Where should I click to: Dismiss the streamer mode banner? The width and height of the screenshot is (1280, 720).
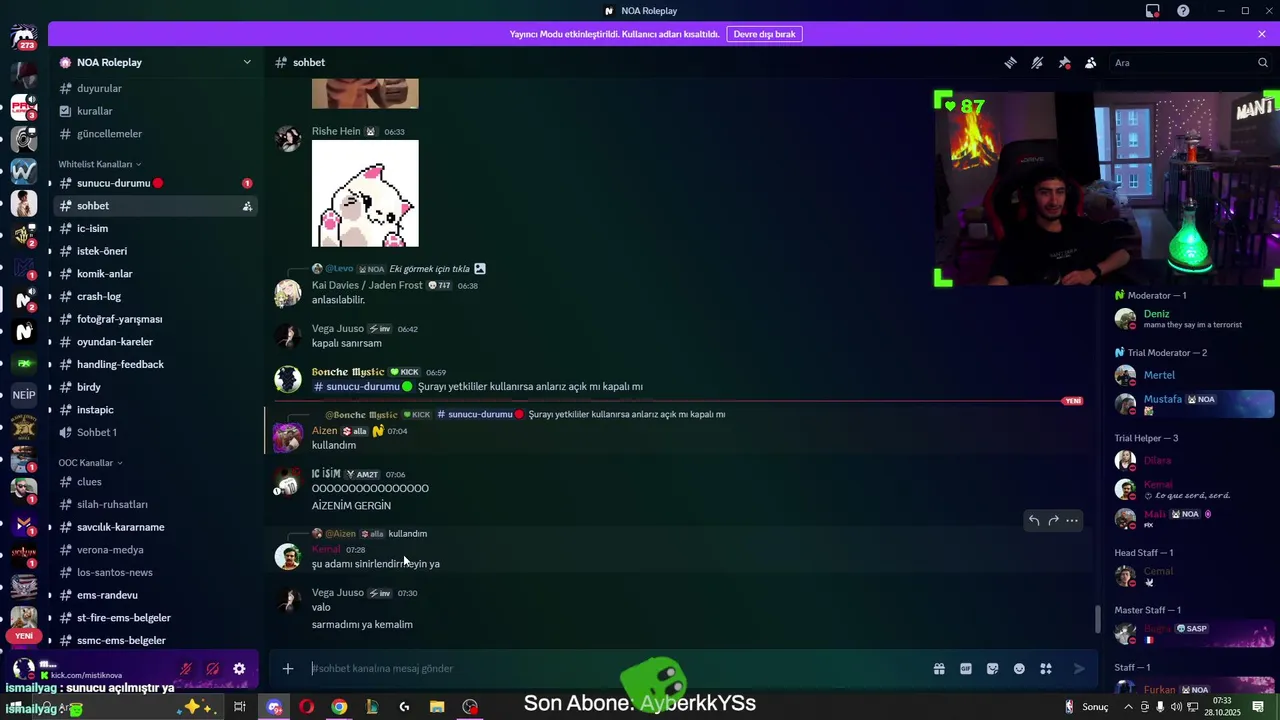pyautogui.click(x=1262, y=34)
